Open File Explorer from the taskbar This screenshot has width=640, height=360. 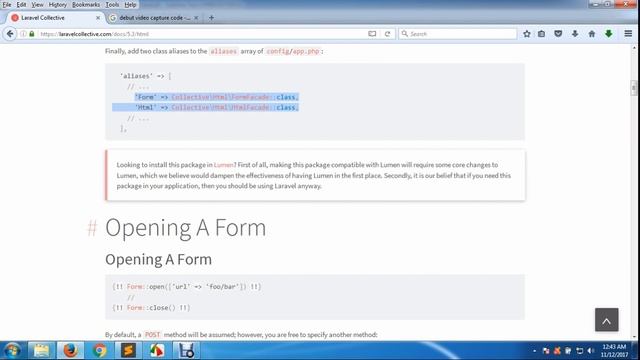[x=41, y=351]
